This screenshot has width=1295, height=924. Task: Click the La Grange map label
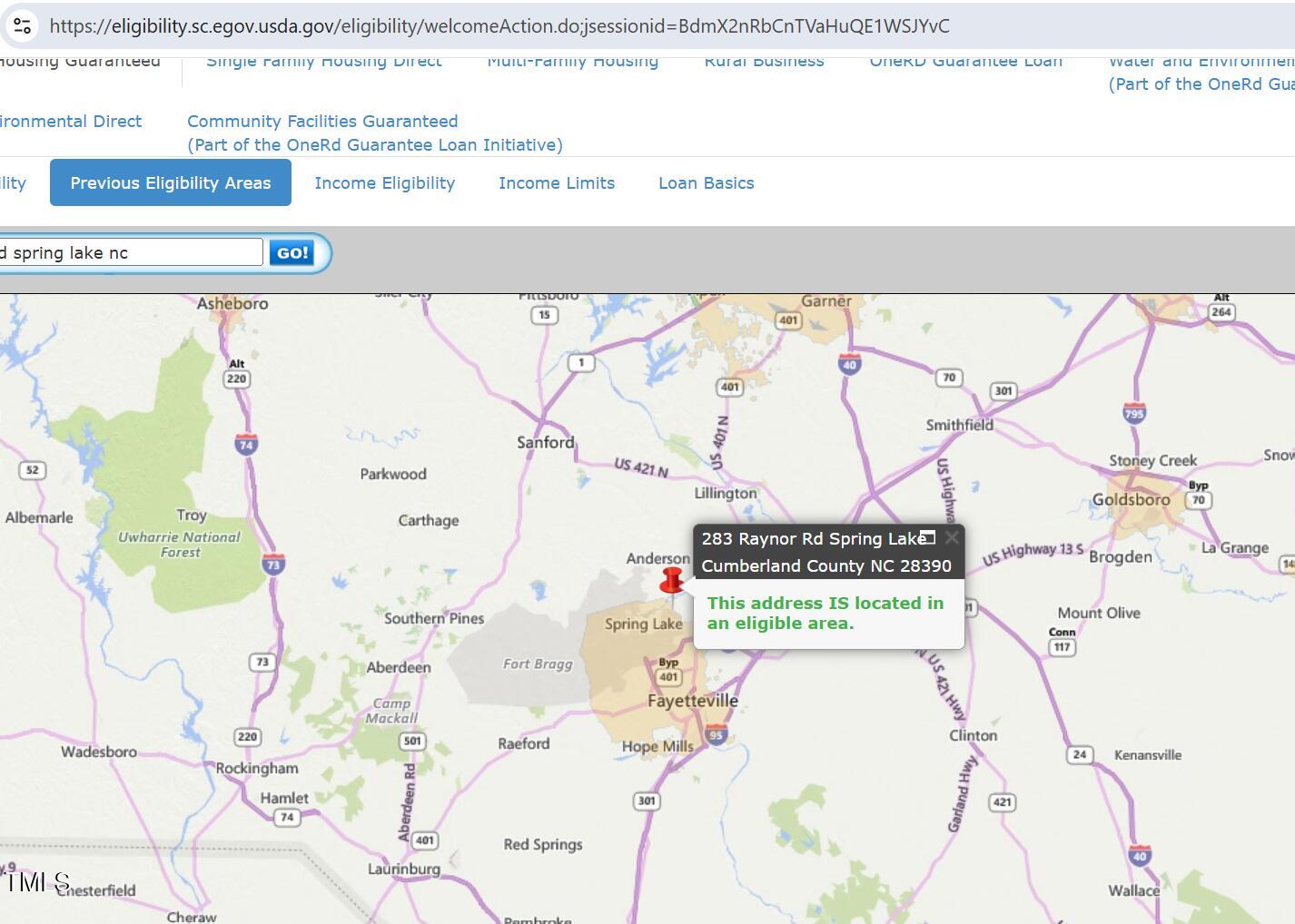(x=1235, y=547)
